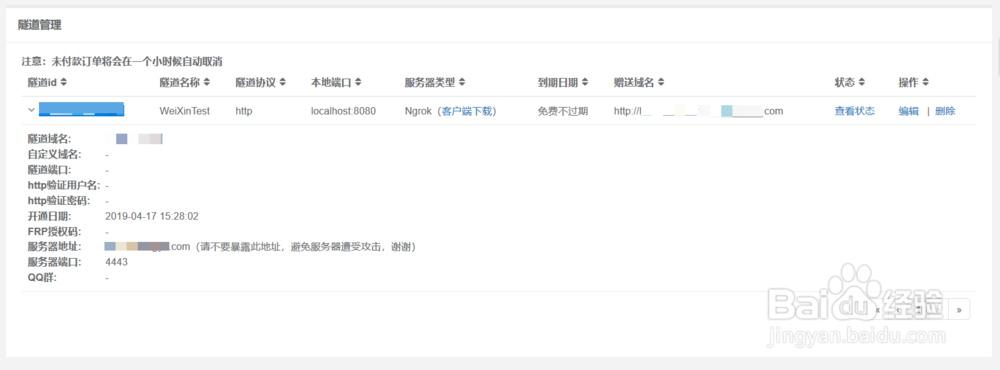Go to the last page with » button
The height and width of the screenshot is (370, 1000).
pos(959,309)
